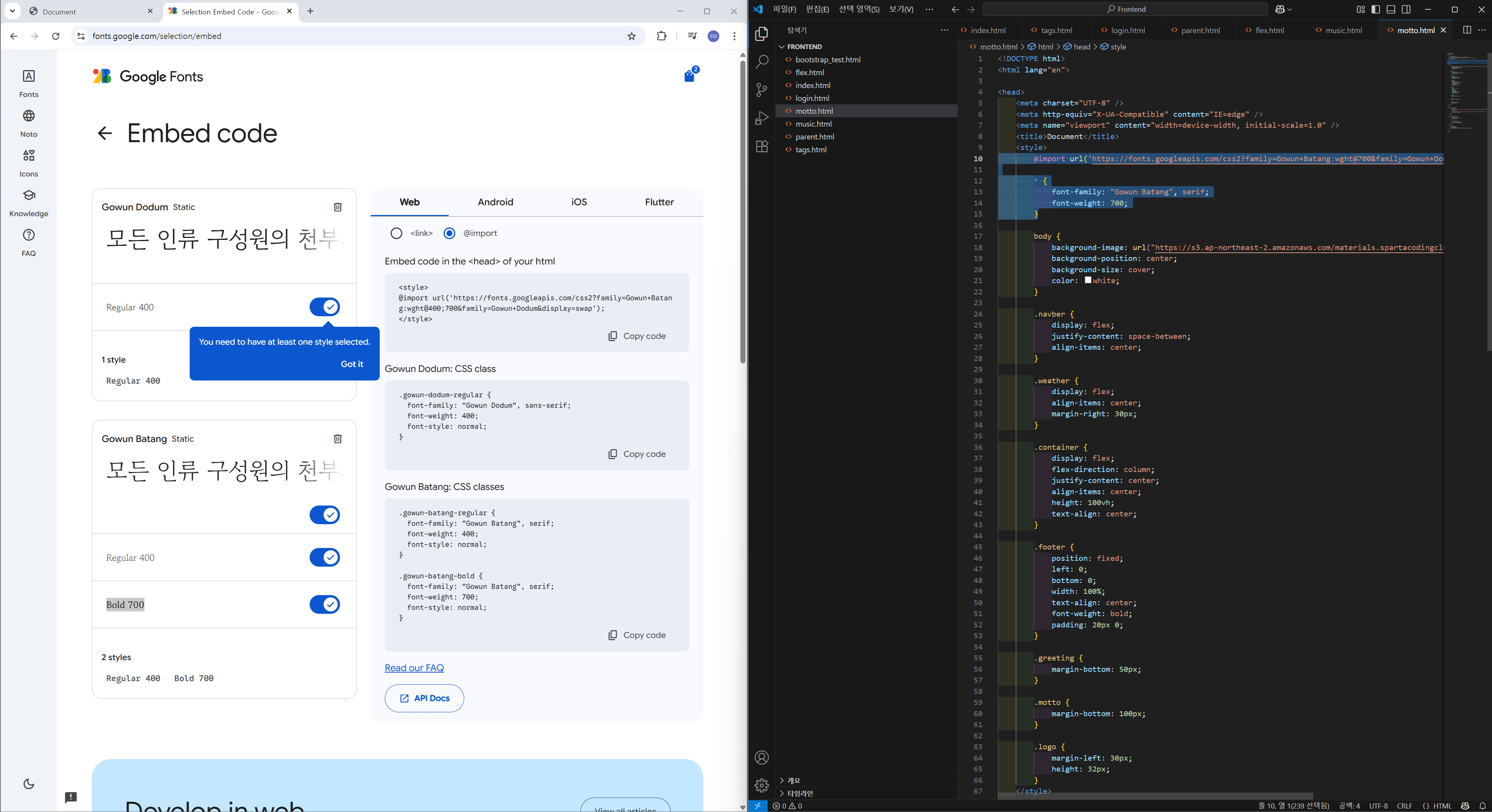This screenshot has height=812, width=1492.
Task: Click the white color swatch in the code
Action: coord(1088,280)
